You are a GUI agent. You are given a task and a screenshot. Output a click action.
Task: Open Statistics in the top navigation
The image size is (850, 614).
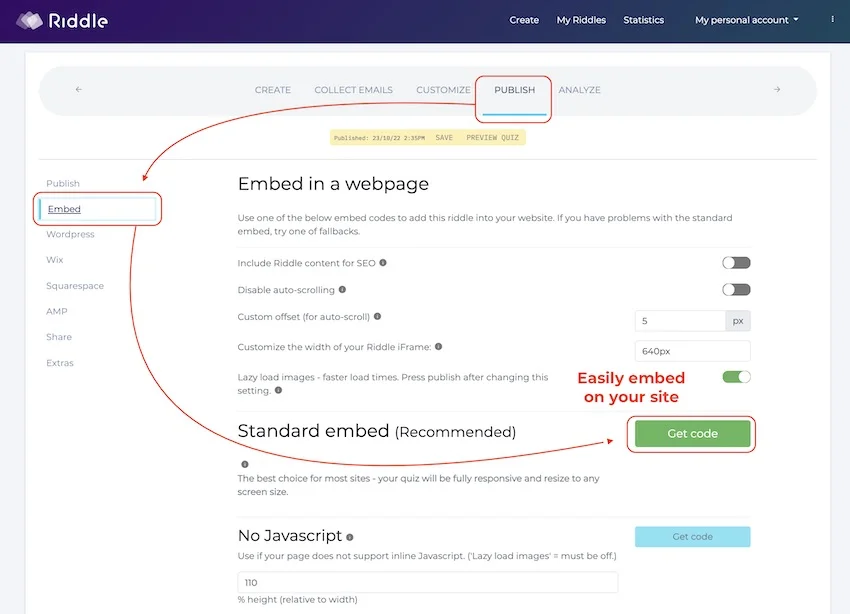tap(643, 20)
